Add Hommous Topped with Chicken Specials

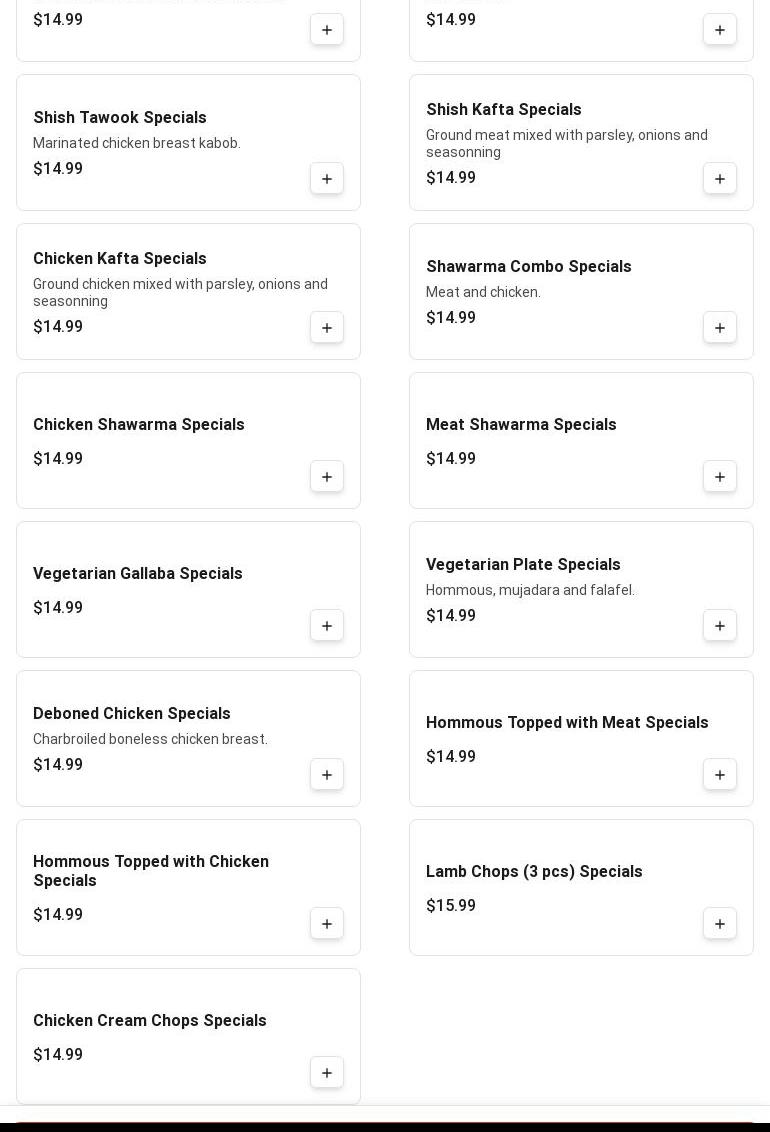click(x=327, y=924)
